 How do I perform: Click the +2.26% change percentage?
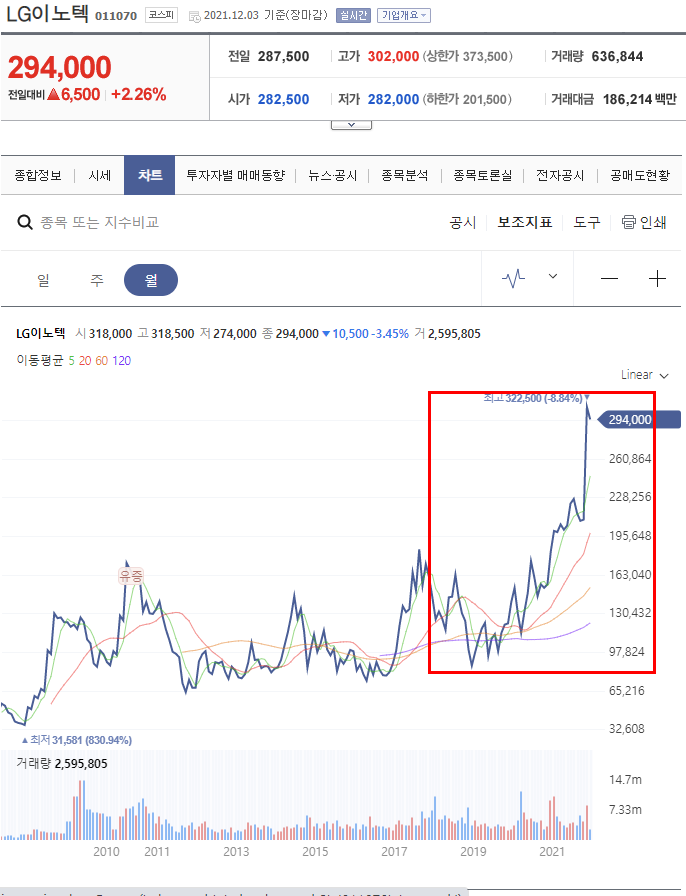pyautogui.click(x=138, y=94)
